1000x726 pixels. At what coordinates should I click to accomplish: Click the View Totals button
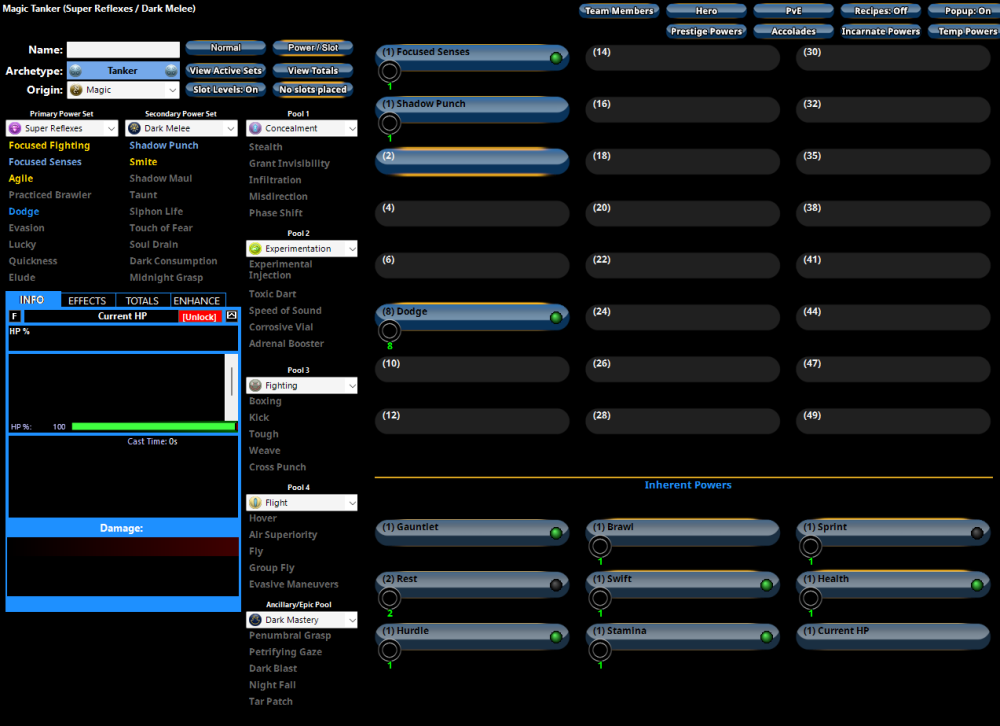[312, 71]
